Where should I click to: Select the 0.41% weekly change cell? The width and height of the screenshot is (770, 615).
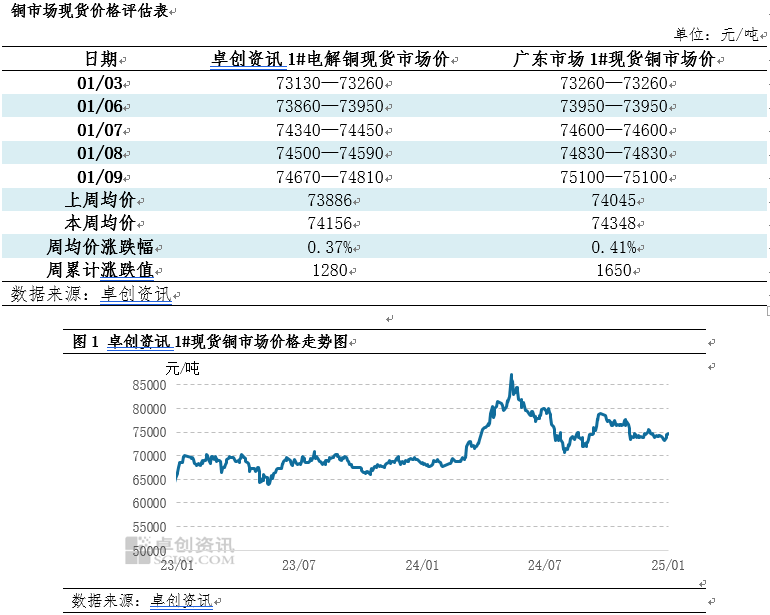[613, 246]
